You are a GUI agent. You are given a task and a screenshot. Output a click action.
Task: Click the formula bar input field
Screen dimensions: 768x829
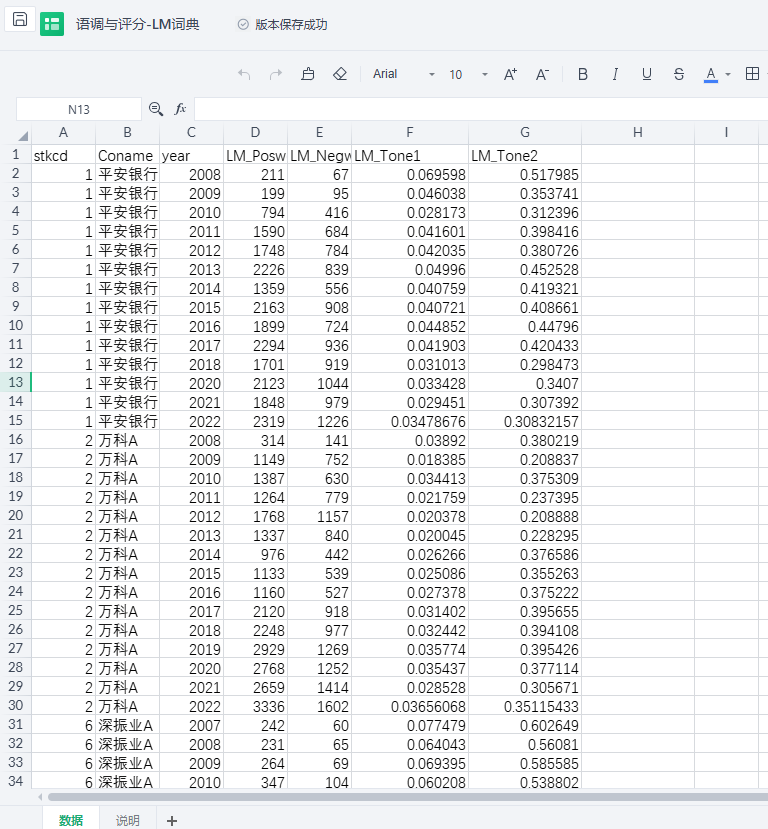[481, 109]
